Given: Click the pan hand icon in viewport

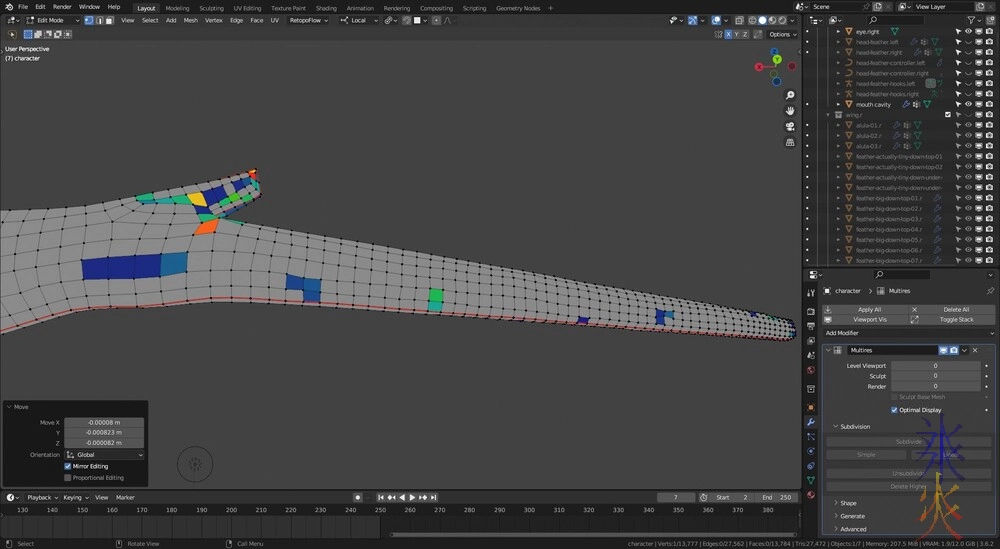Looking at the screenshot, I should (790, 110).
